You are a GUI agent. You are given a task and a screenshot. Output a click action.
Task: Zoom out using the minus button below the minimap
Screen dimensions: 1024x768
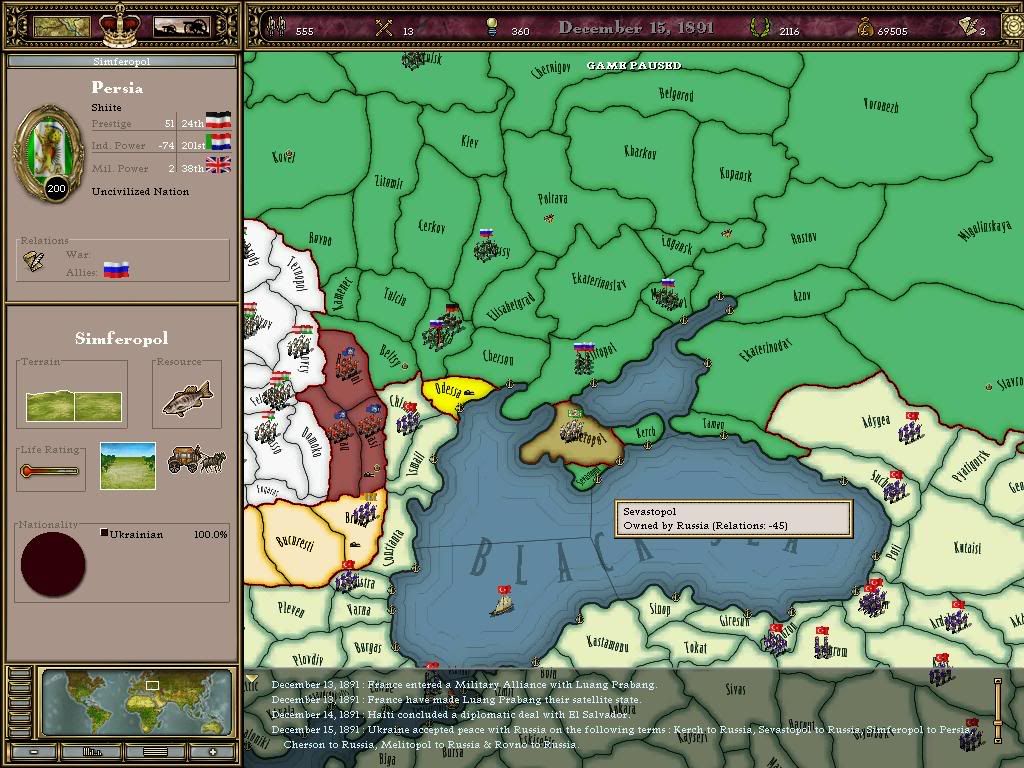(33, 751)
